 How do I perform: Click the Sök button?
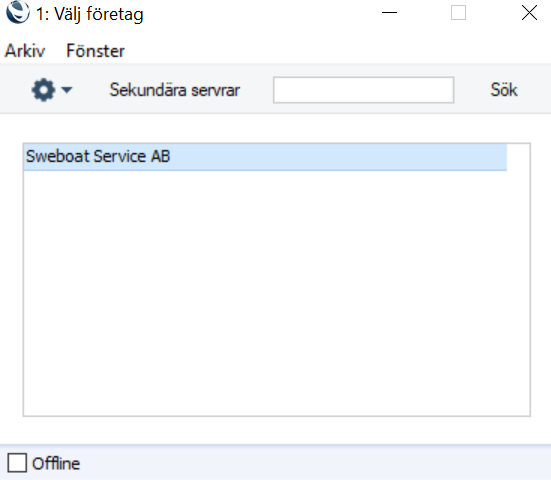pyautogui.click(x=504, y=90)
